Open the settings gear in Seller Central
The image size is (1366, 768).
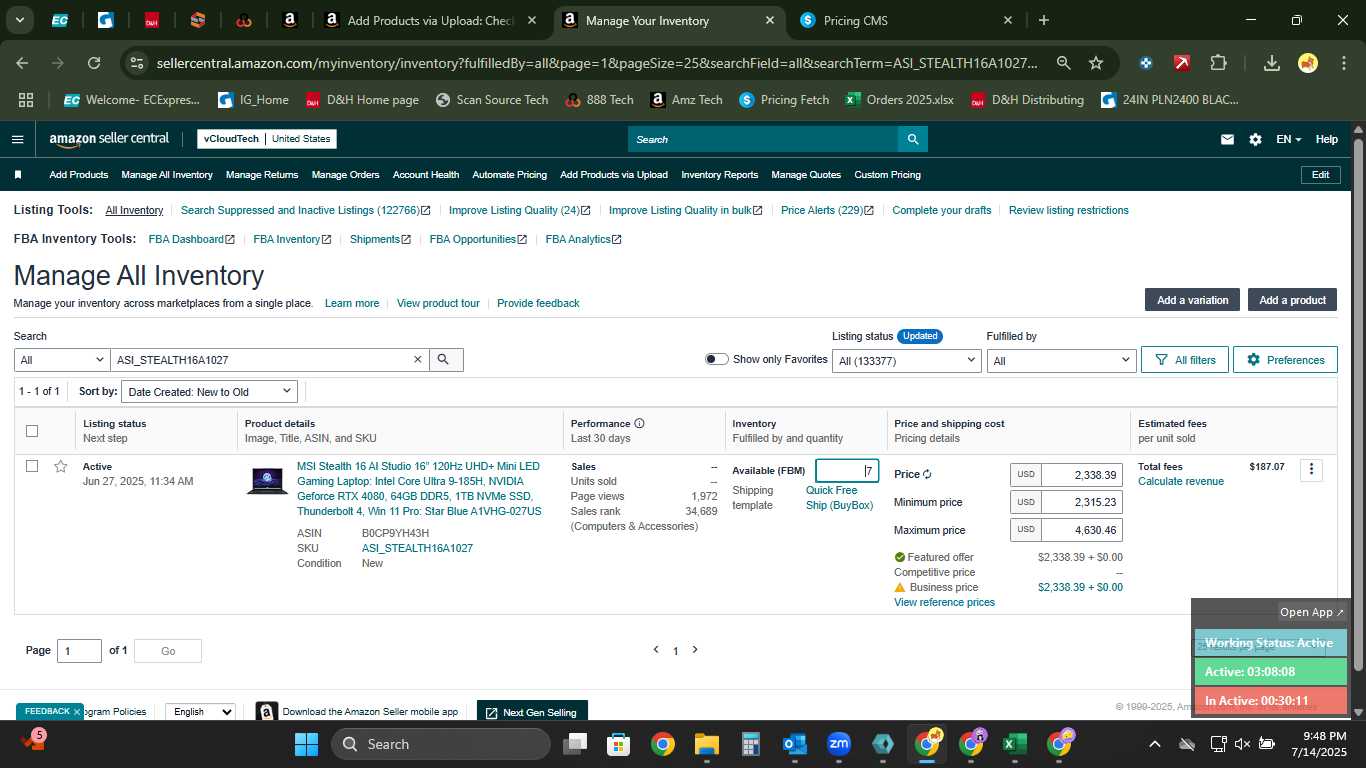pyautogui.click(x=1255, y=139)
